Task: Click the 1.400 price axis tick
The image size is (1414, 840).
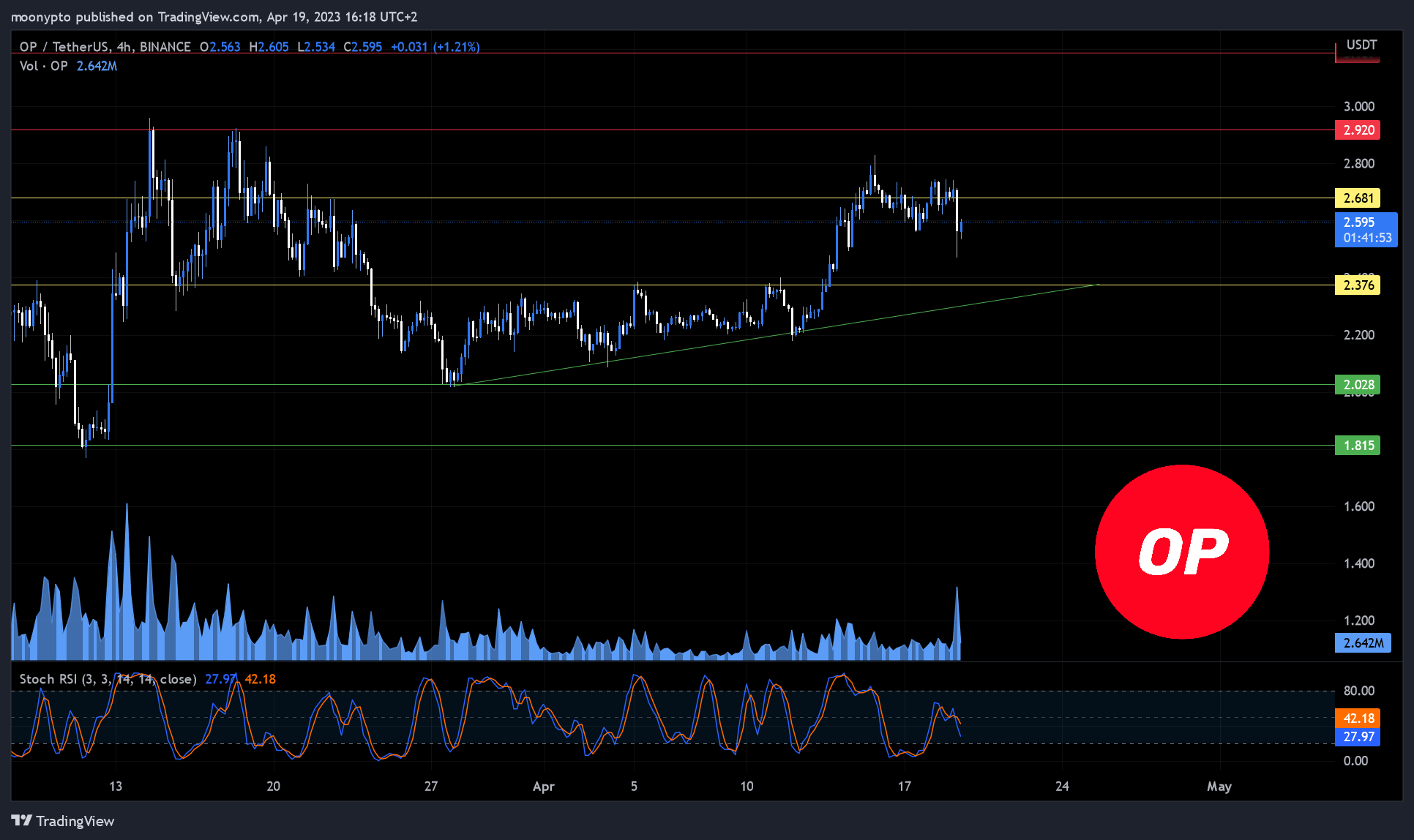Action: pos(1359,563)
